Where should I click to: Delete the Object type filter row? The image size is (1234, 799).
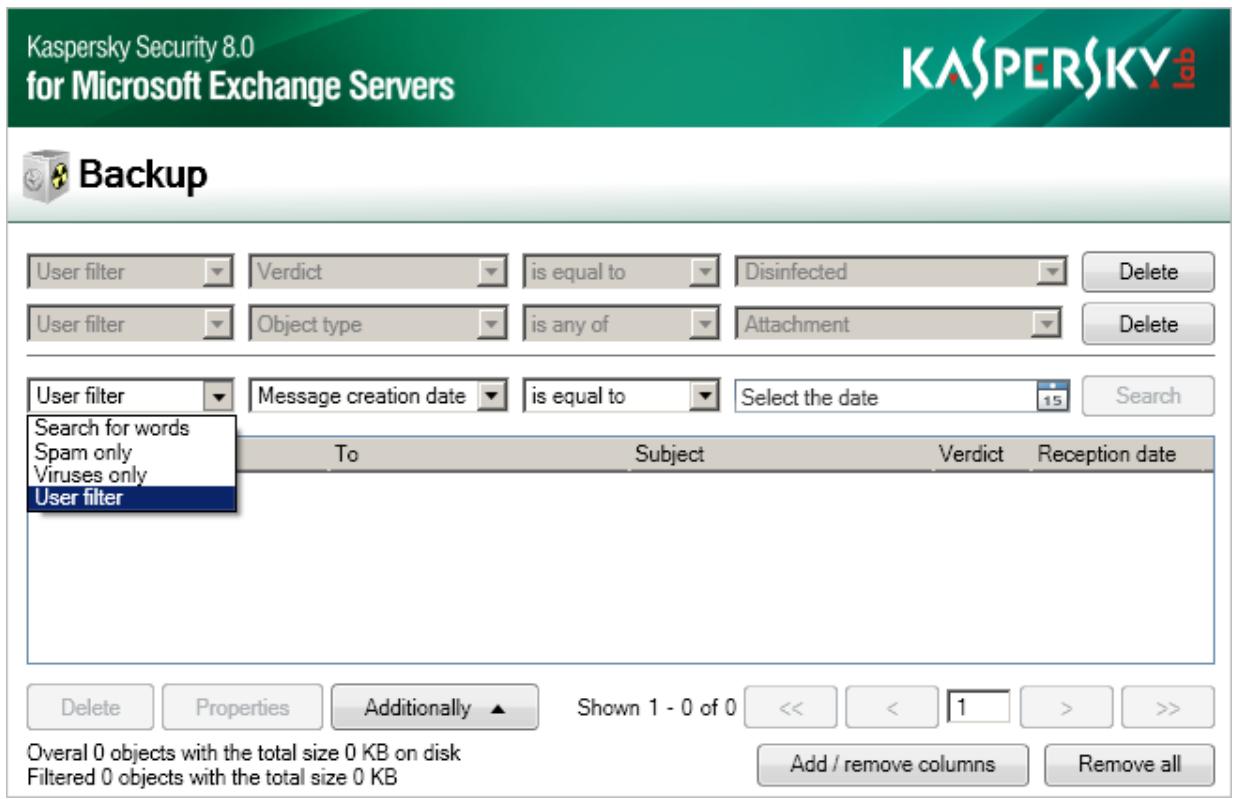pos(1148,324)
